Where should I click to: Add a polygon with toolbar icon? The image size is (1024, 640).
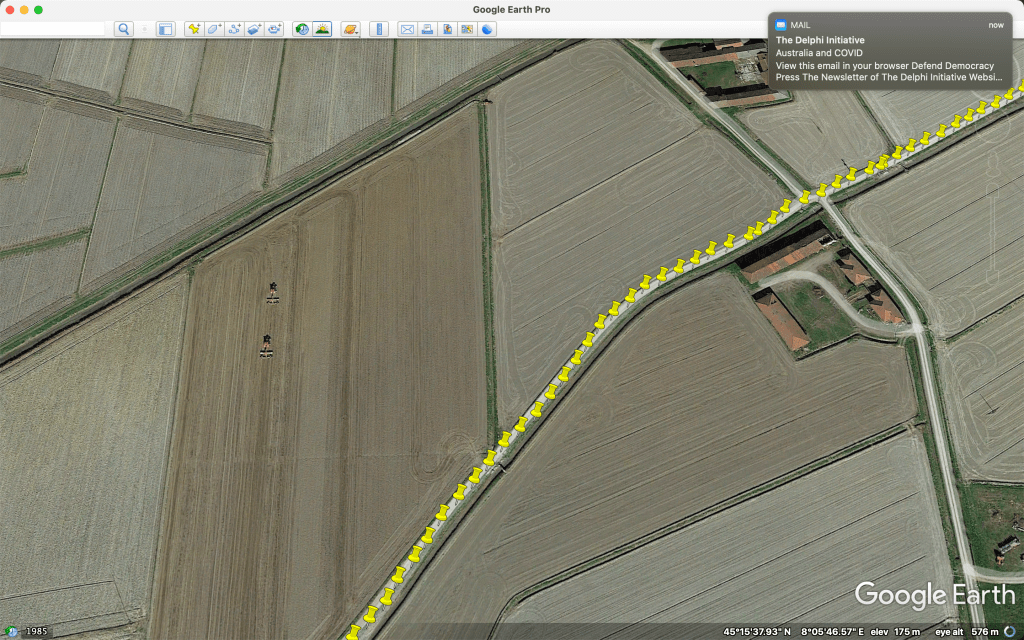(x=214, y=29)
